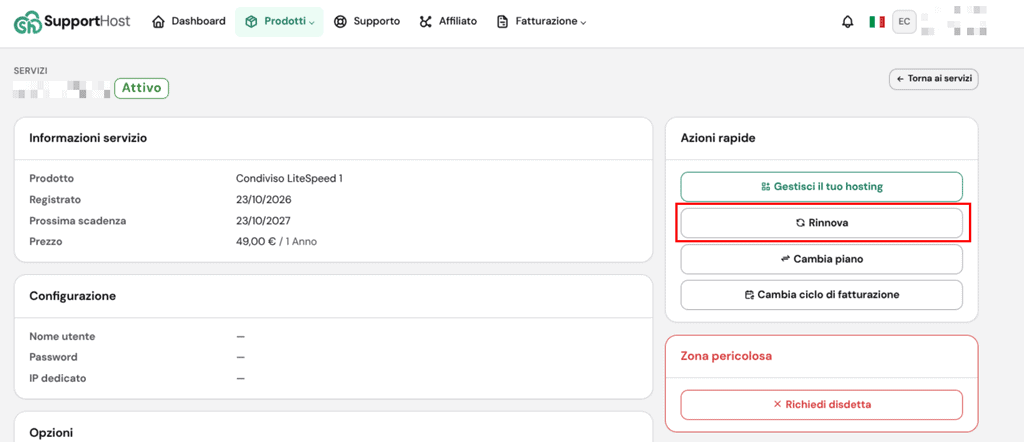Click the Zona pericolosa heading

pyautogui.click(x=726, y=356)
